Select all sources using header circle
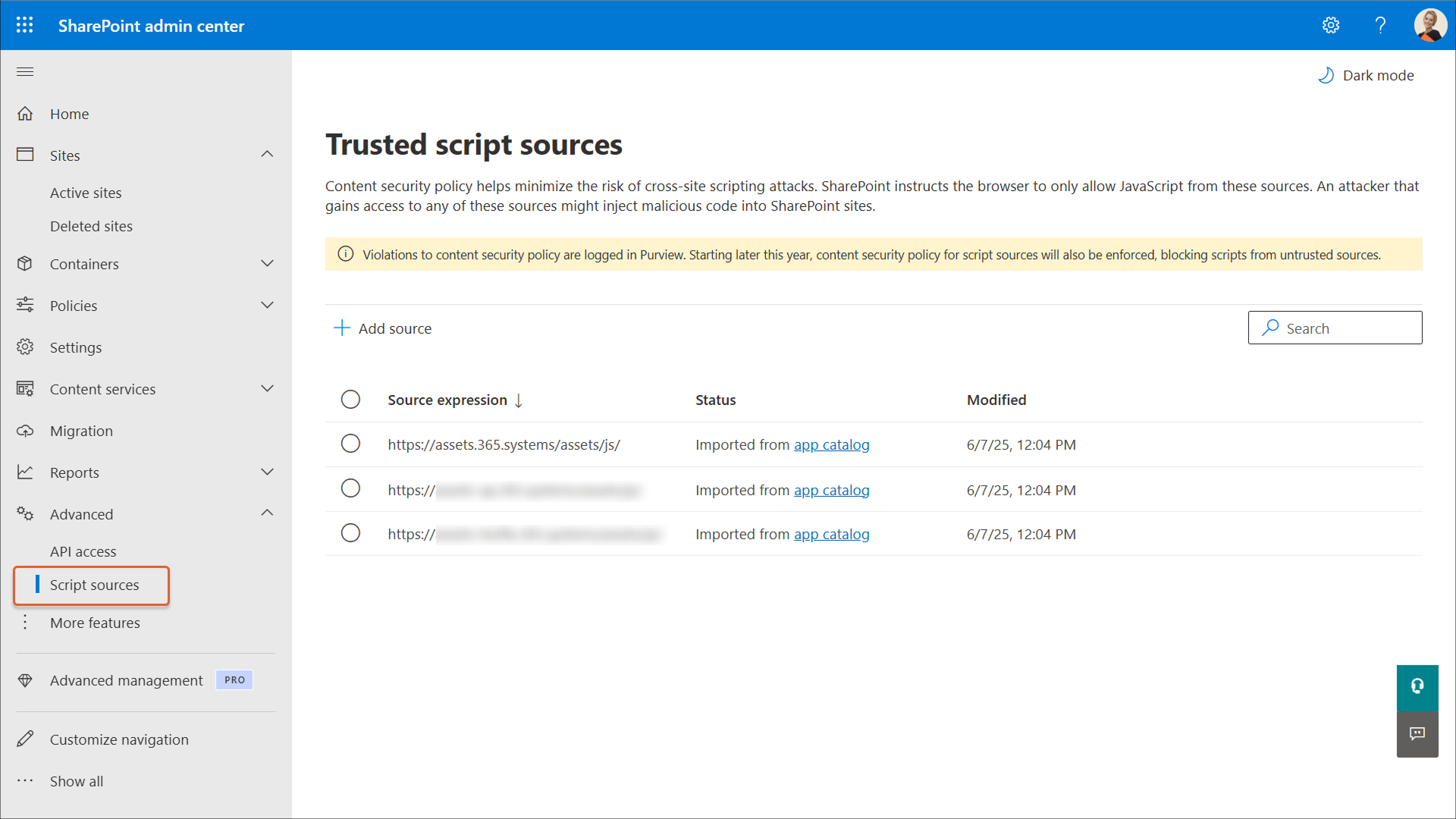Viewport: 1456px width, 819px height. pyautogui.click(x=350, y=400)
